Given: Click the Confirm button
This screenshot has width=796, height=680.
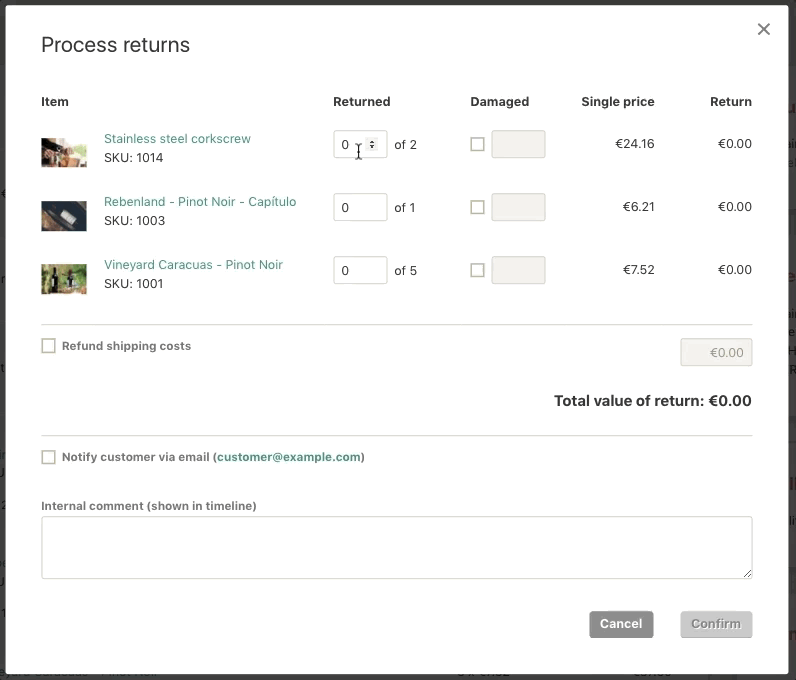Looking at the screenshot, I should pyautogui.click(x=716, y=624).
